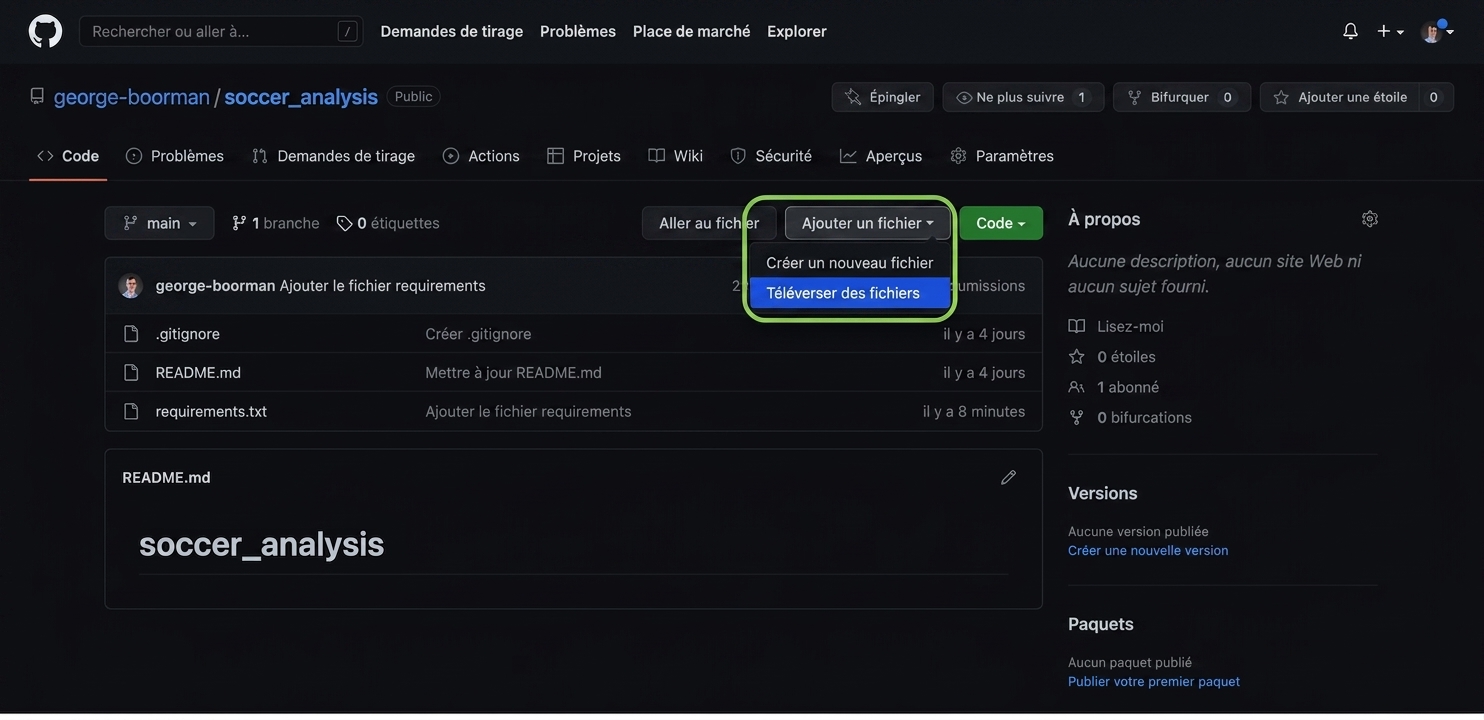The width and height of the screenshot is (1484, 720).
Task: Open the plus create-new menu
Action: 1390,31
